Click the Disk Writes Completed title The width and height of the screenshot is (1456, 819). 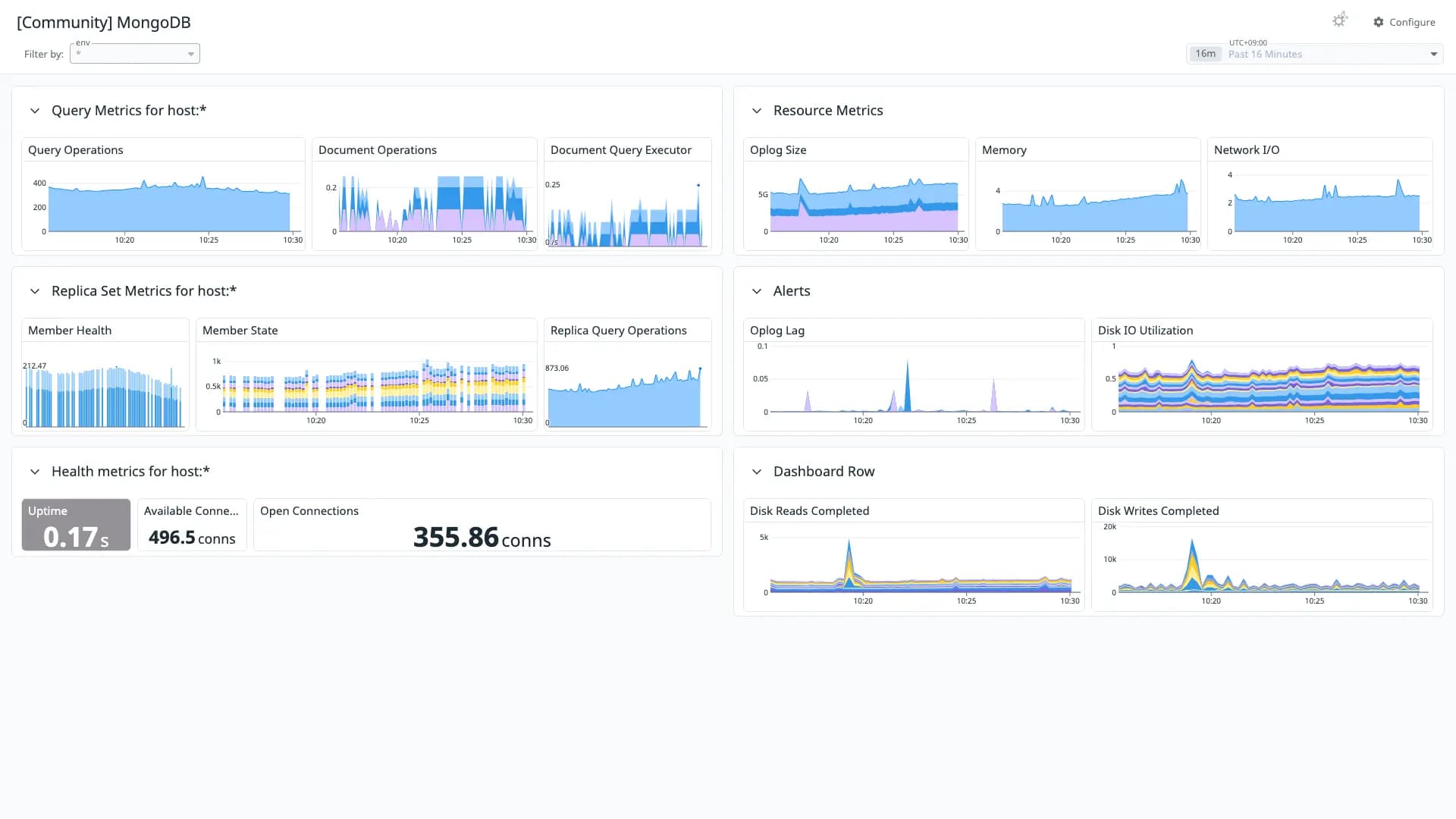[1159, 511]
